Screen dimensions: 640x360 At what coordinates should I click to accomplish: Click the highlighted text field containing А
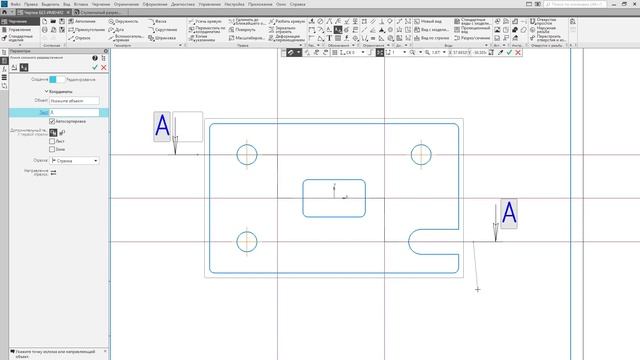(74, 112)
